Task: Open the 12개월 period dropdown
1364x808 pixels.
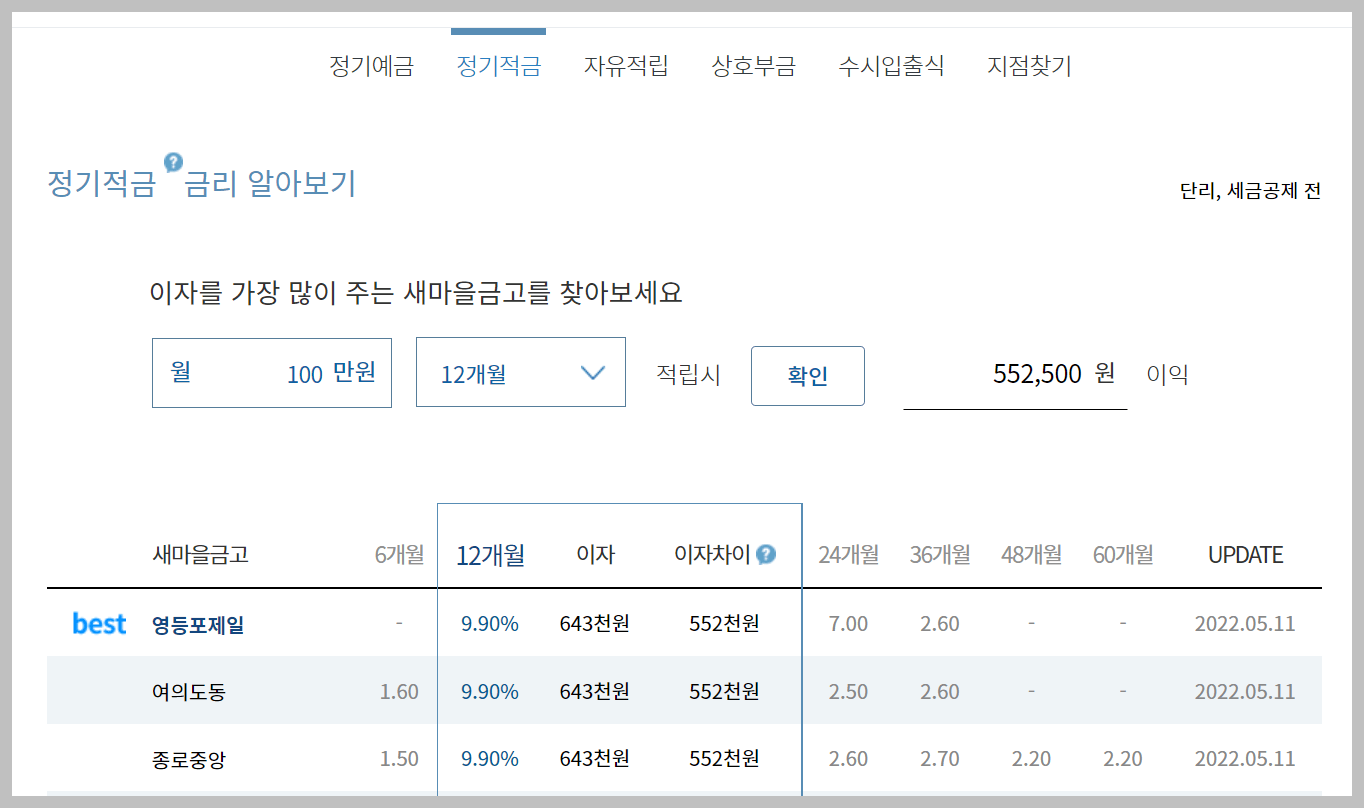Action: (x=521, y=372)
